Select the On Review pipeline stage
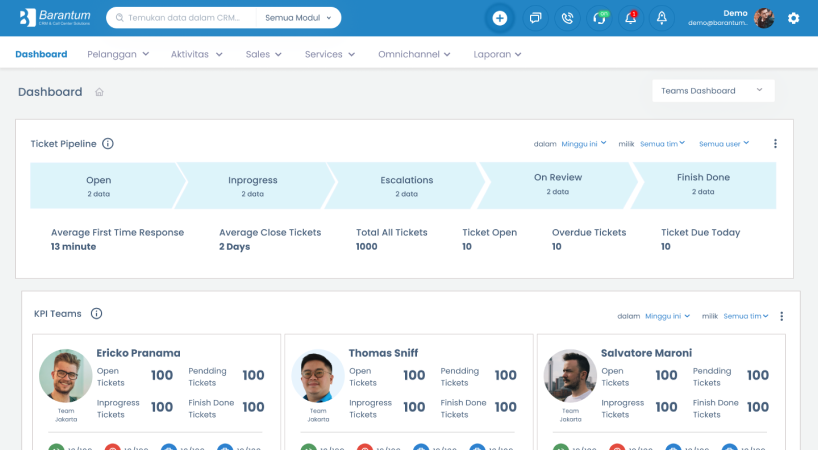The width and height of the screenshot is (818, 450). point(558,185)
